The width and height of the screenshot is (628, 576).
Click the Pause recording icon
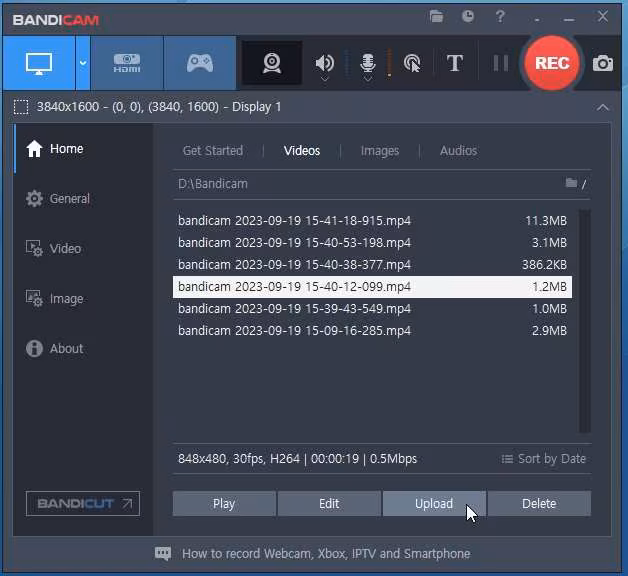tap(500, 63)
